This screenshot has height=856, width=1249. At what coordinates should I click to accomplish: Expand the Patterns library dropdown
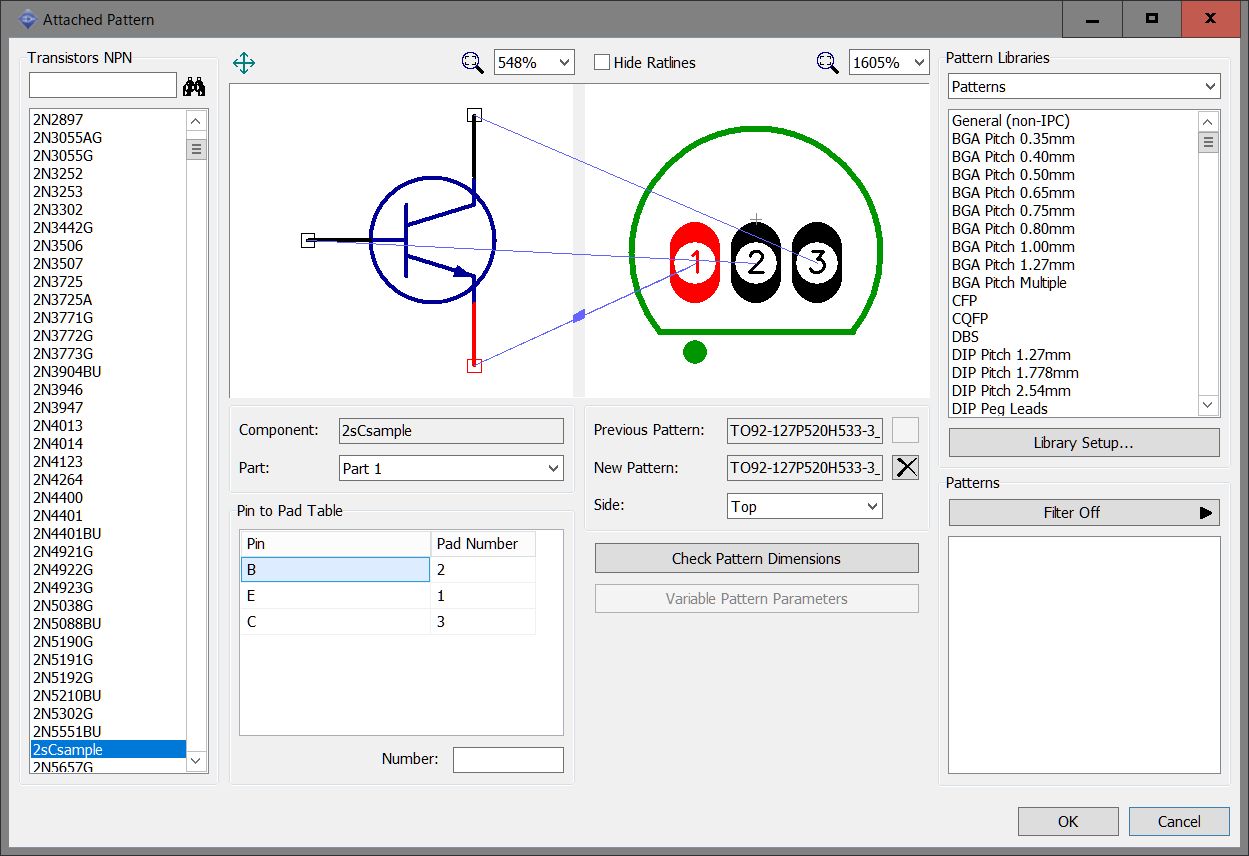(x=1084, y=87)
